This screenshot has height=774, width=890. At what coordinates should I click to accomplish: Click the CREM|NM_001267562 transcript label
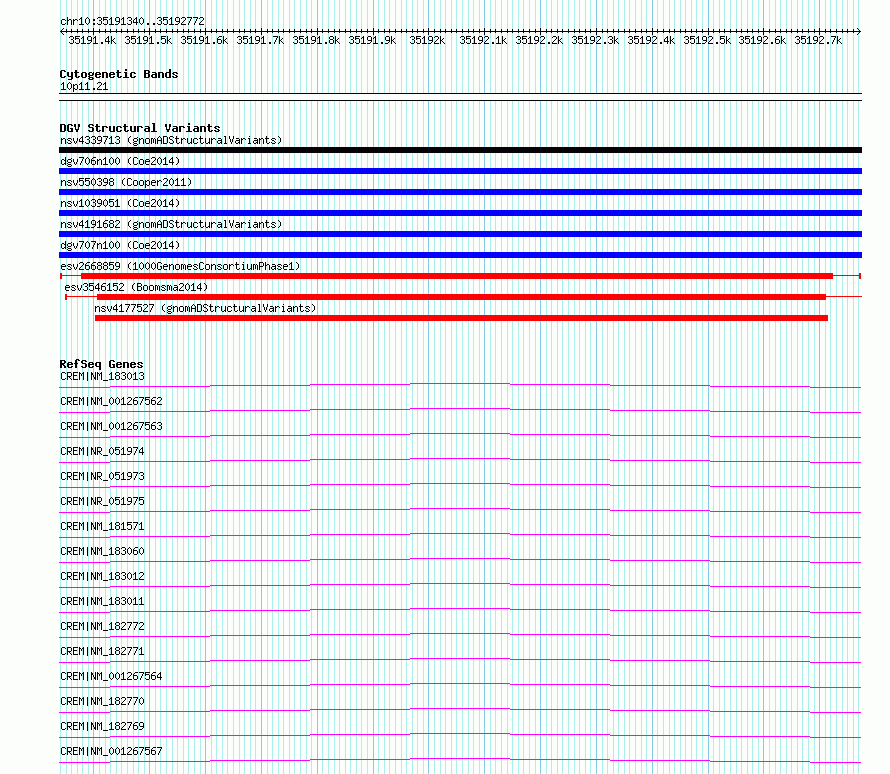pos(111,401)
